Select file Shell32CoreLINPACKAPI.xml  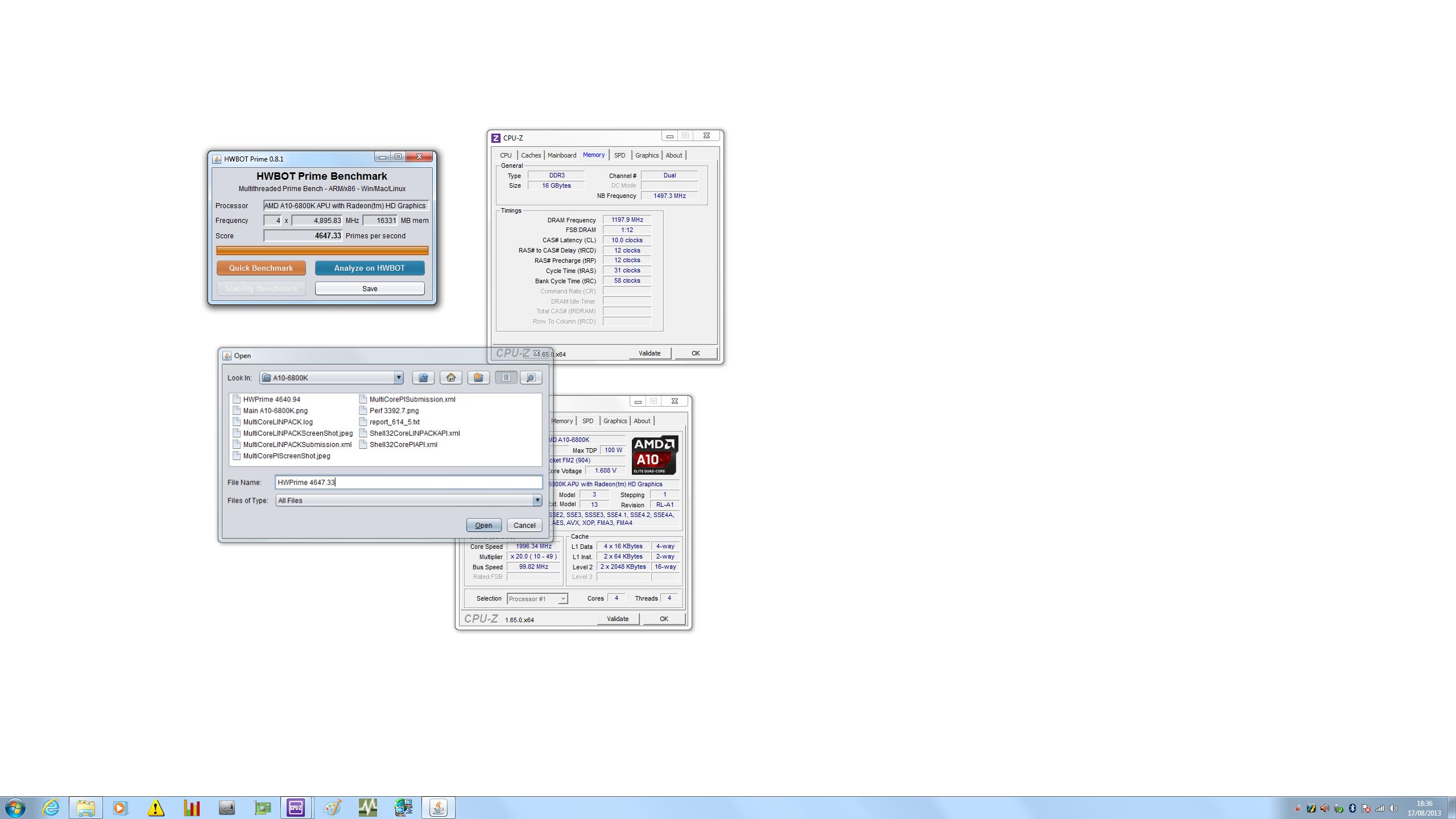pyautogui.click(x=409, y=433)
